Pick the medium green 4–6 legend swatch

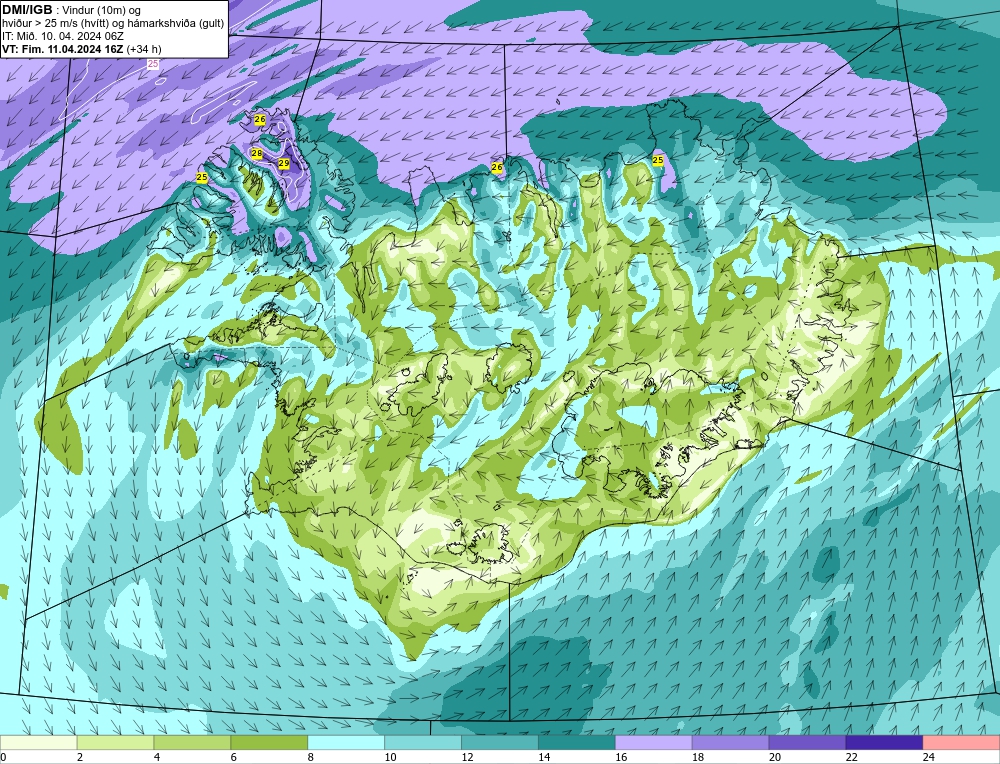pos(192,743)
